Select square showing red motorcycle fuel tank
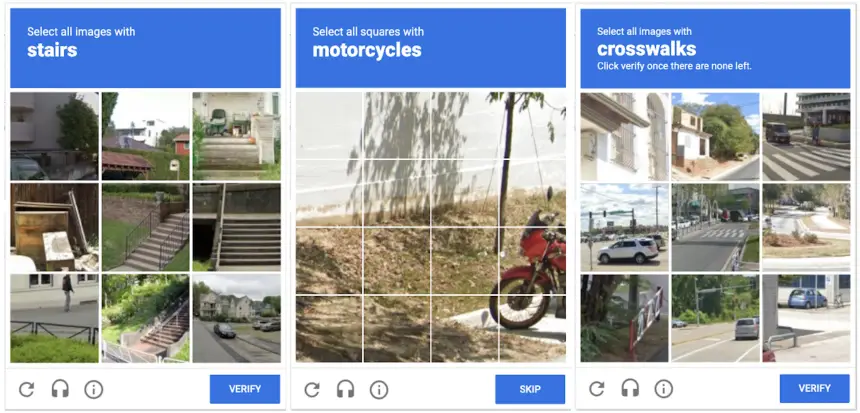 click(x=533, y=261)
